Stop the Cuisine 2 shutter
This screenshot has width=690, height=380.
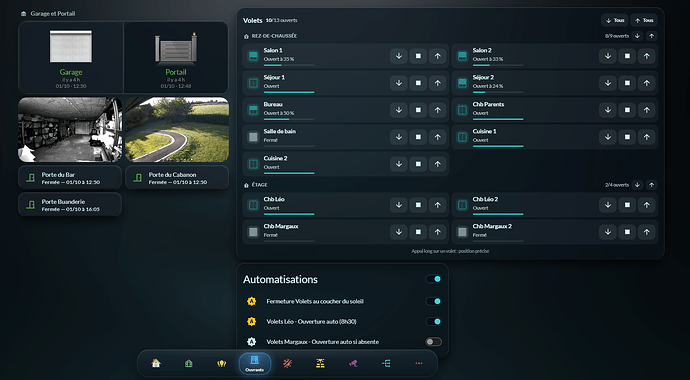418,164
